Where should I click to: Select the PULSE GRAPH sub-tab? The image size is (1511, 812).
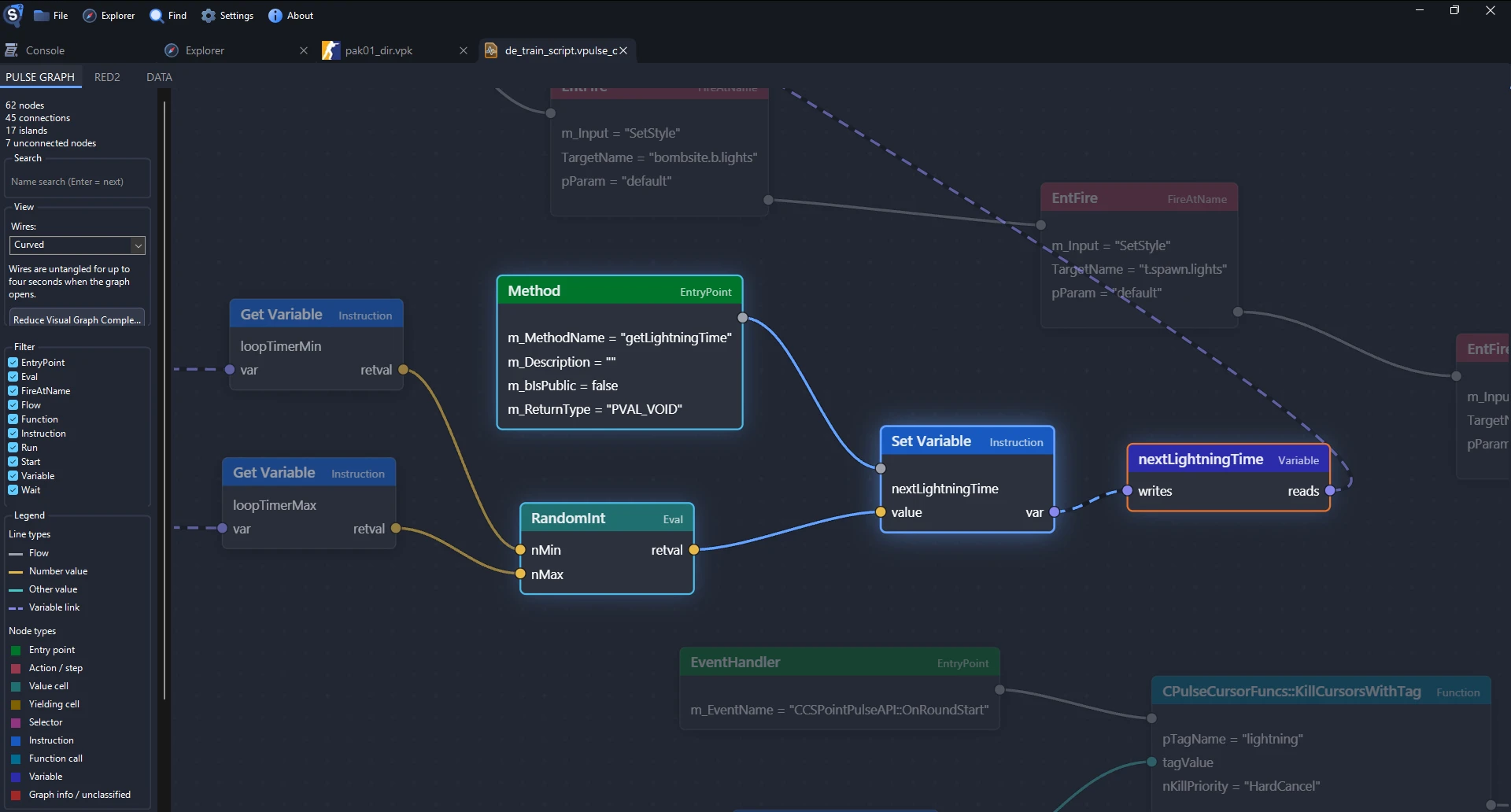40,77
